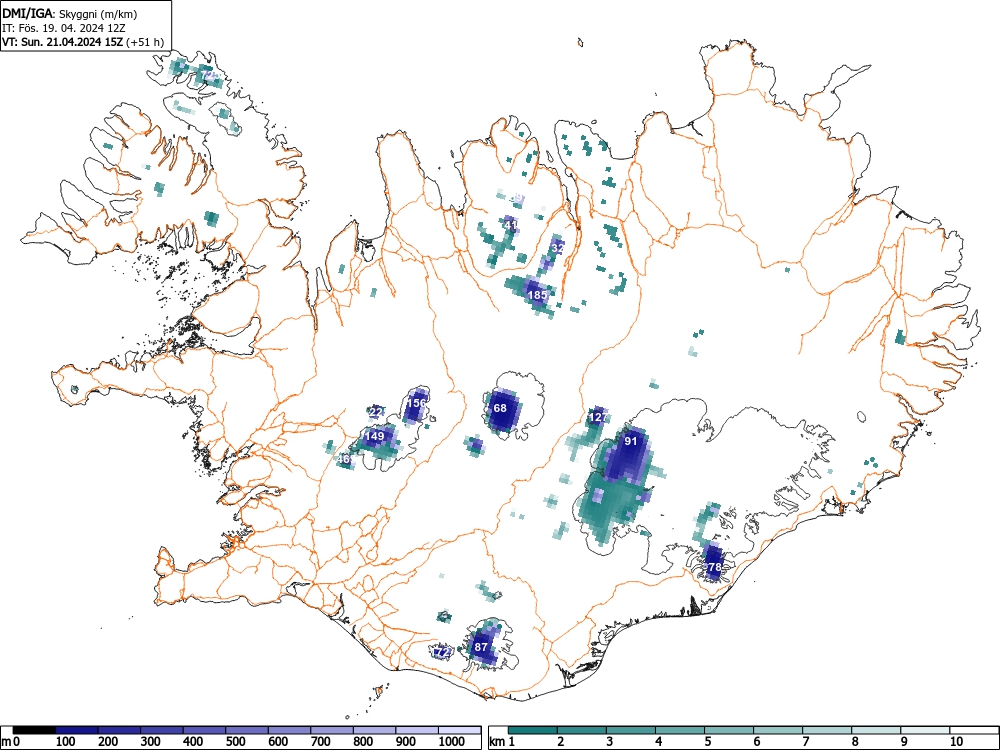Click the 185 value label on the map
This screenshot has width=1000, height=750.
pyautogui.click(x=538, y=295)
